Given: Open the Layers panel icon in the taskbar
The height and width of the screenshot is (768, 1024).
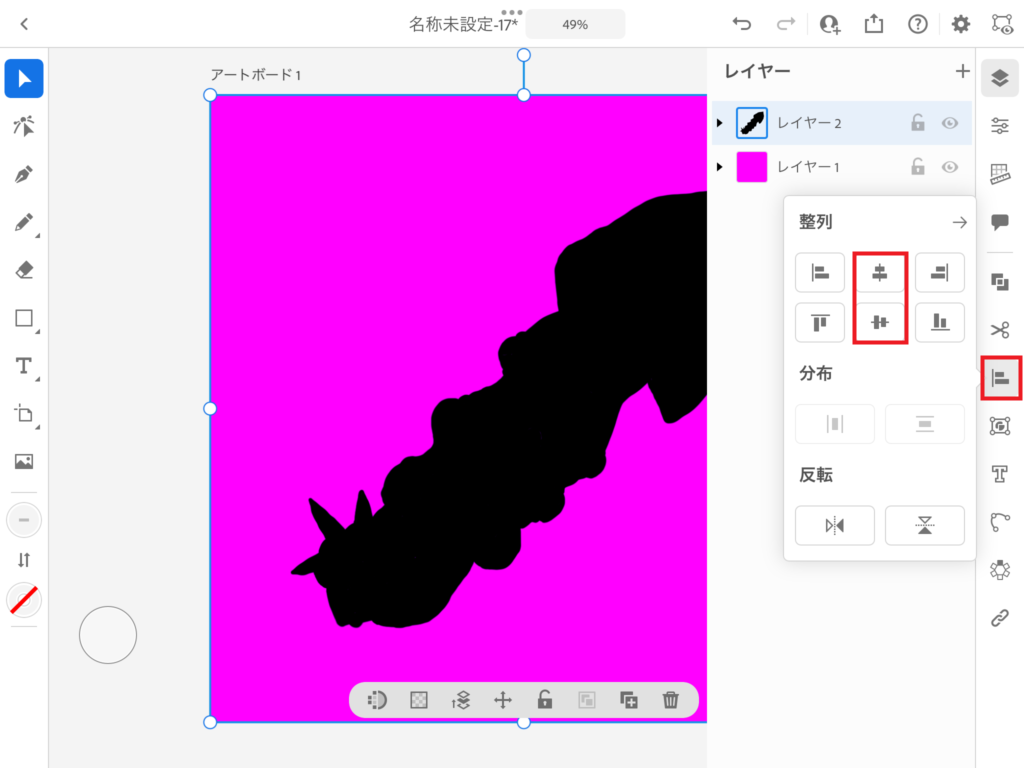Looking at the screenshot, I should (x=1000, y=78).
